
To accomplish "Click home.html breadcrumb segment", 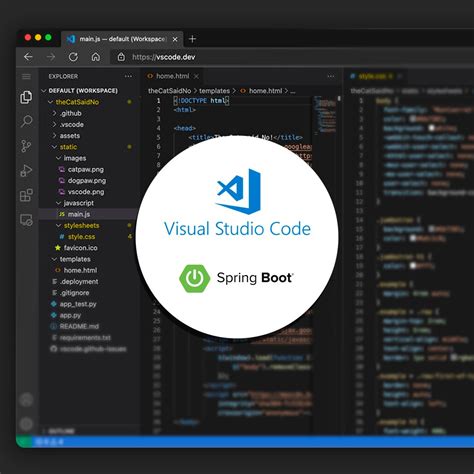I will point(261,91).
